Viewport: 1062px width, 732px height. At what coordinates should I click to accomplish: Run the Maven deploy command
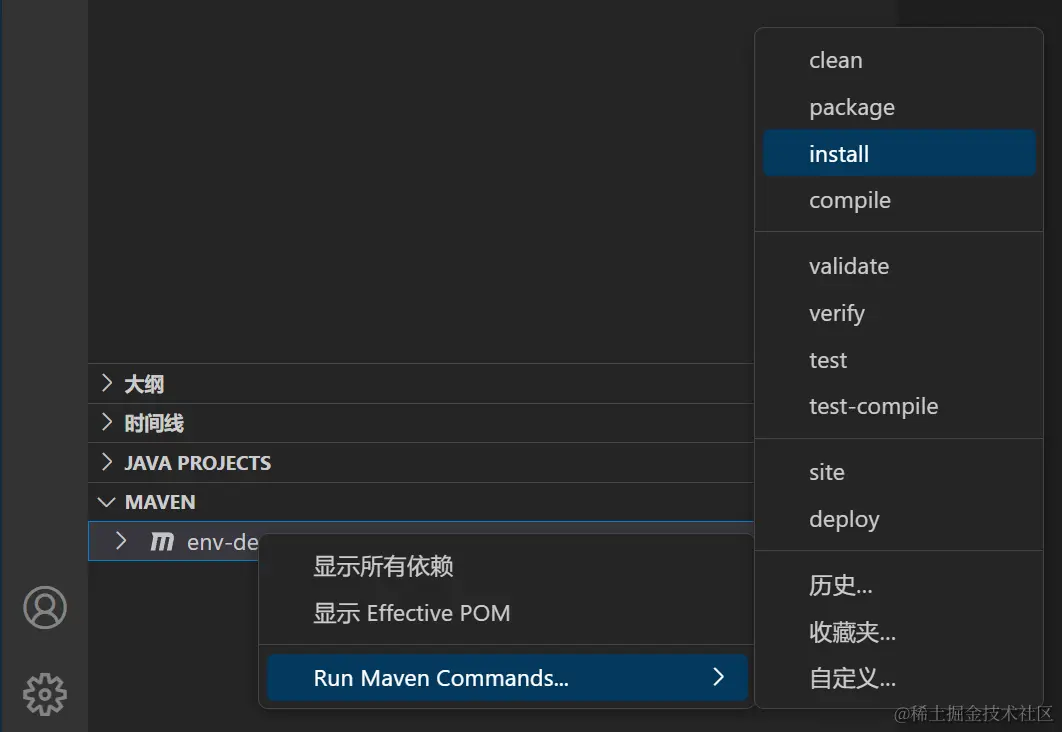(x=844, y=520)
